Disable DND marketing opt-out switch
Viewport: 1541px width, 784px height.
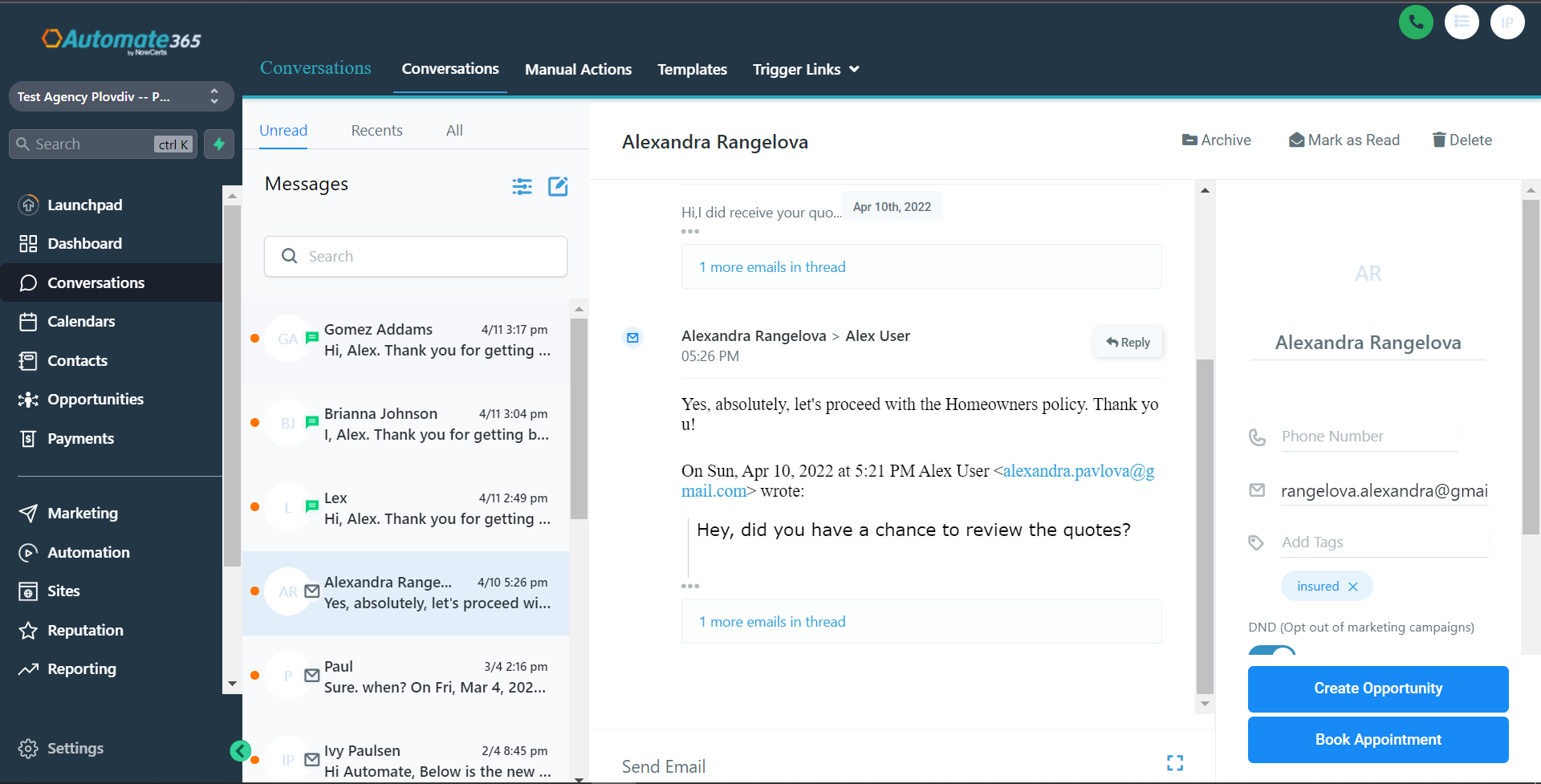[x=1271, y=655]
